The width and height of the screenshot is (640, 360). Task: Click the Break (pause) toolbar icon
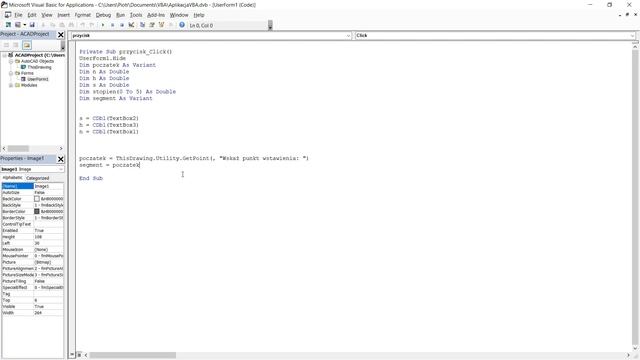[112, 25]
